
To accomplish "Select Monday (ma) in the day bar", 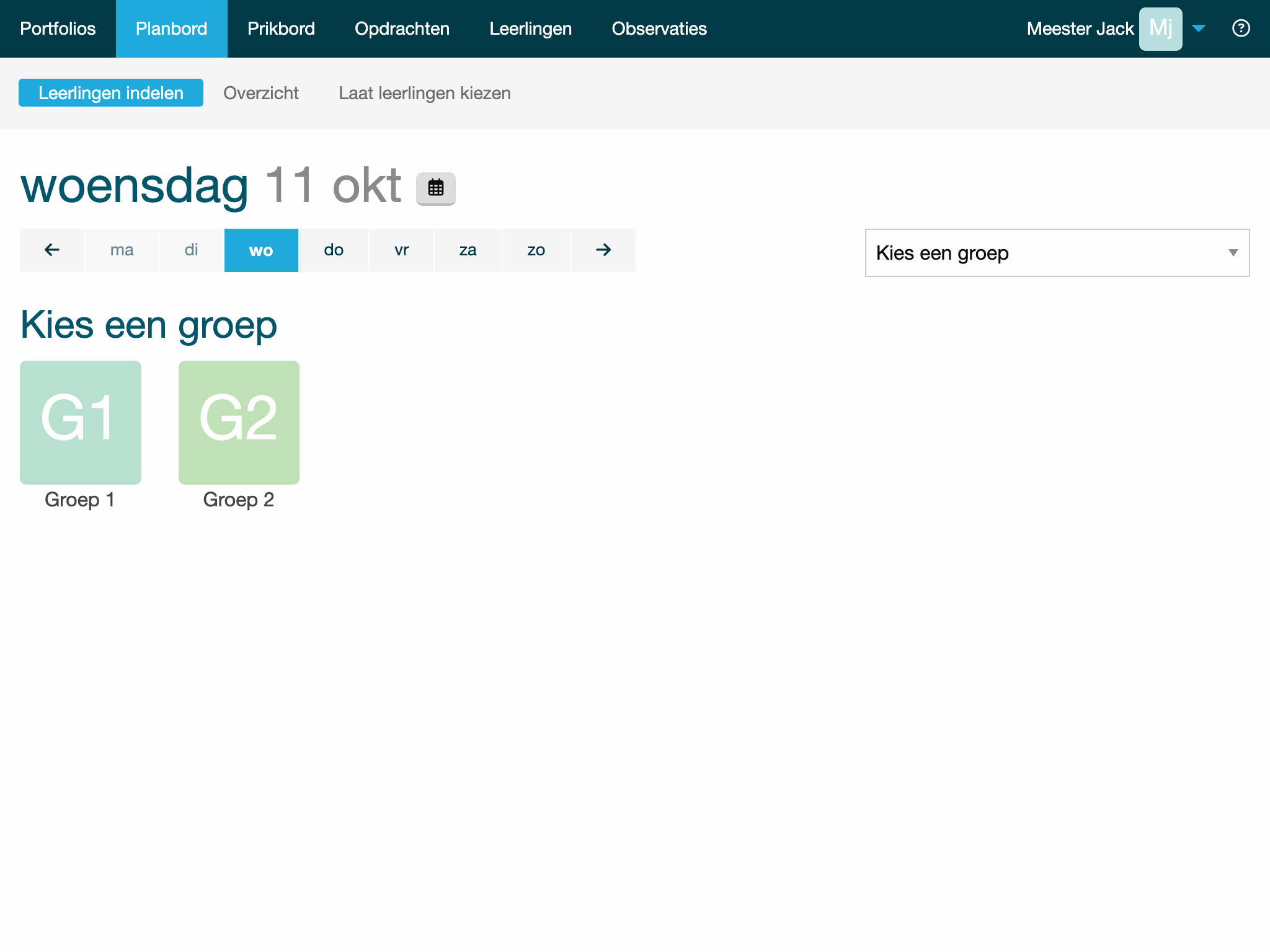I will pyautogui.click(x=122, y=250).
